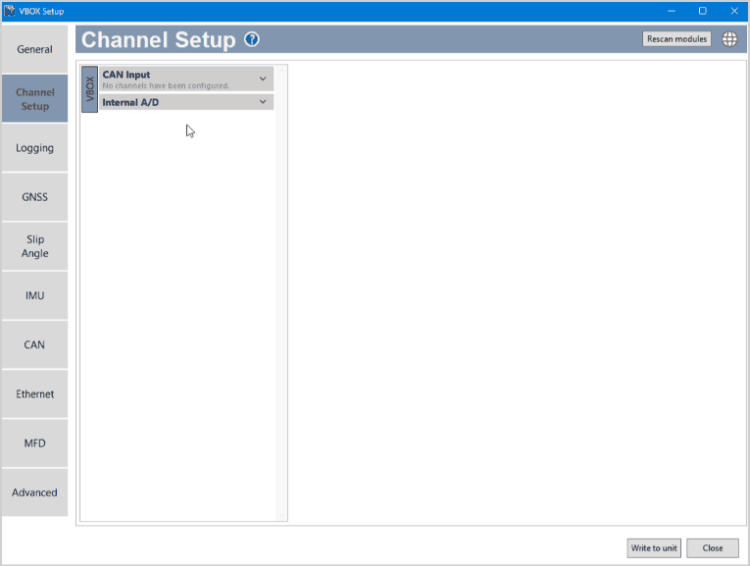
Task: Click the Internal A/D label
Action: 131,102
